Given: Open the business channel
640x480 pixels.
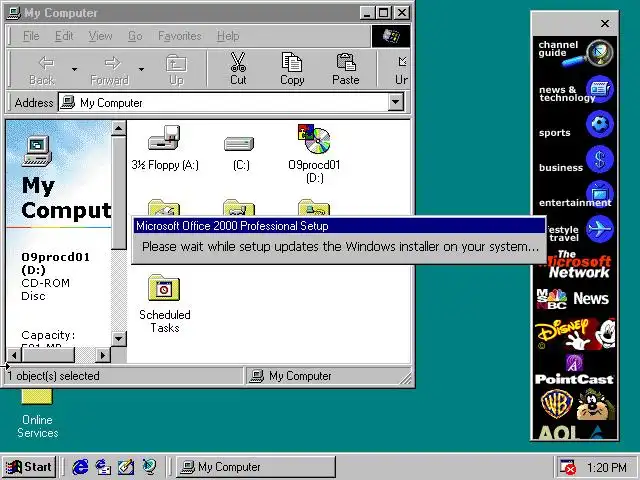Looking at the screenshot, I should coord(575,160).
